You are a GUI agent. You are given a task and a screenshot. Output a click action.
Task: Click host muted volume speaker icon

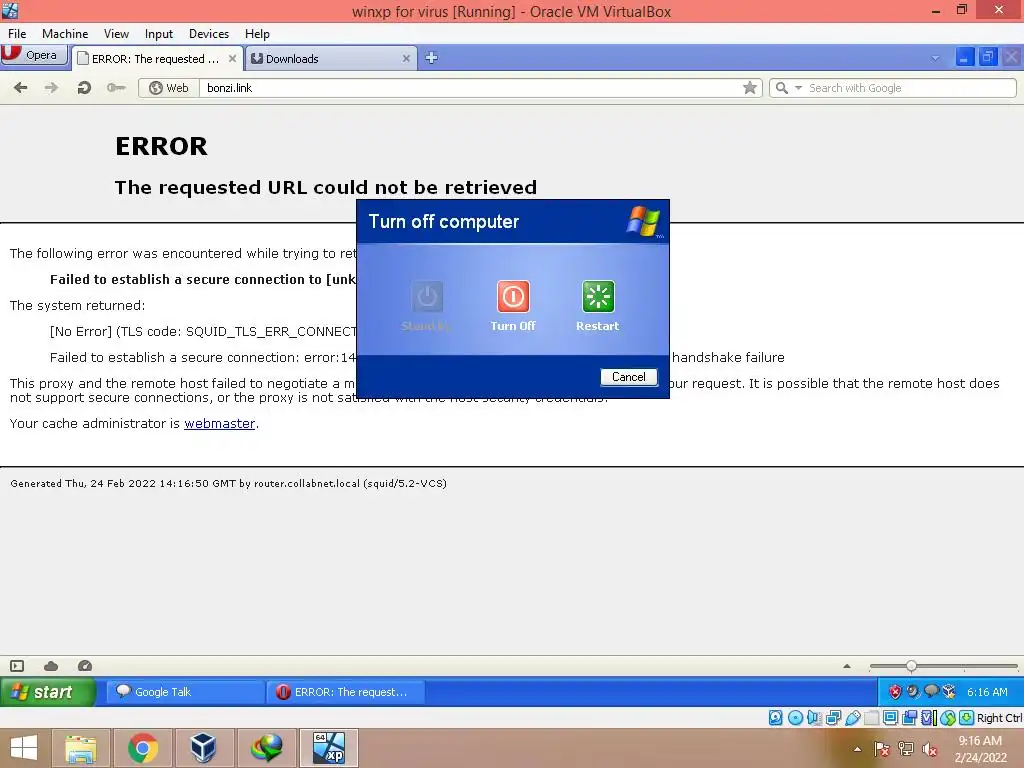click(x=930, y=749)
